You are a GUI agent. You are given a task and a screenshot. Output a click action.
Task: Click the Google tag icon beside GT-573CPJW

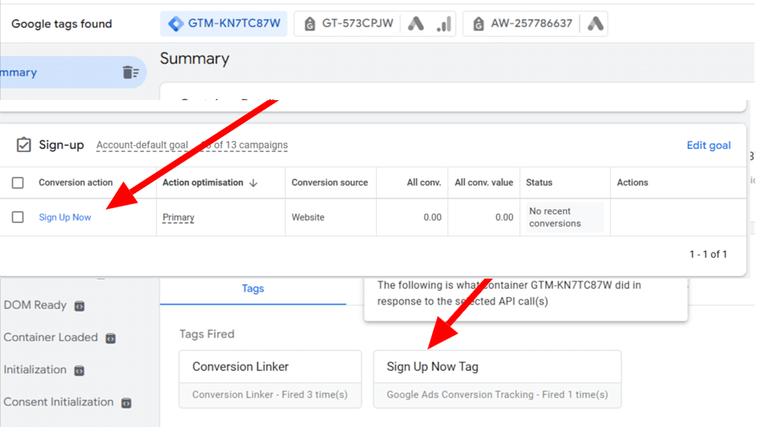coord(309,23)
